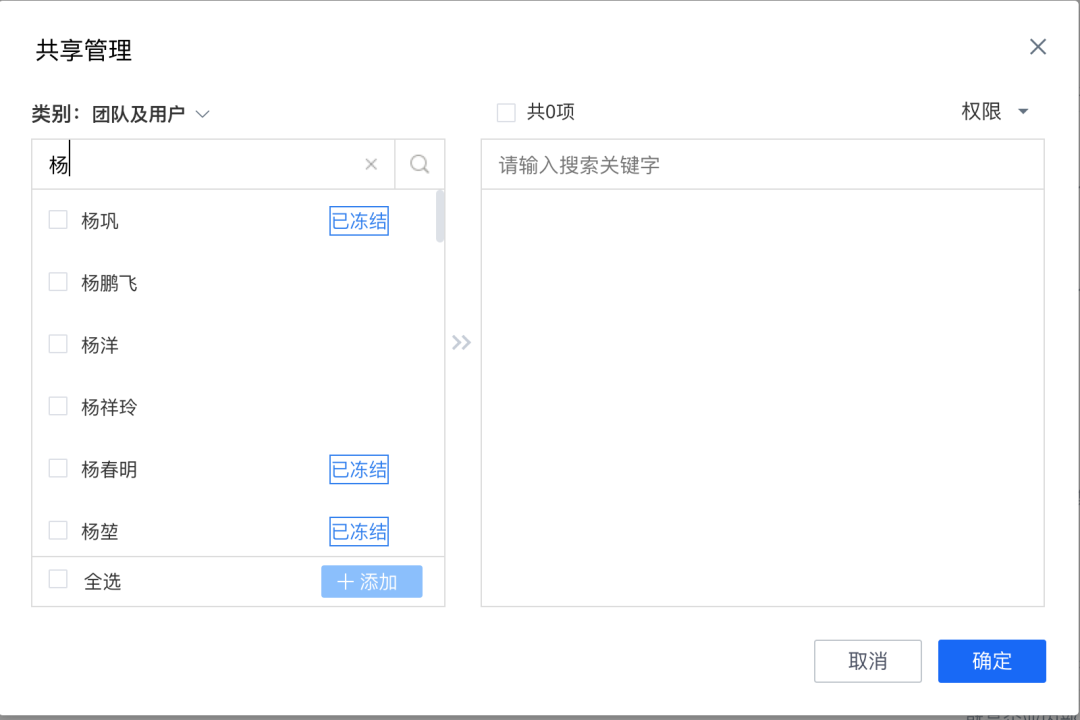Click the name 杨洋

click(x=100, y=345)
